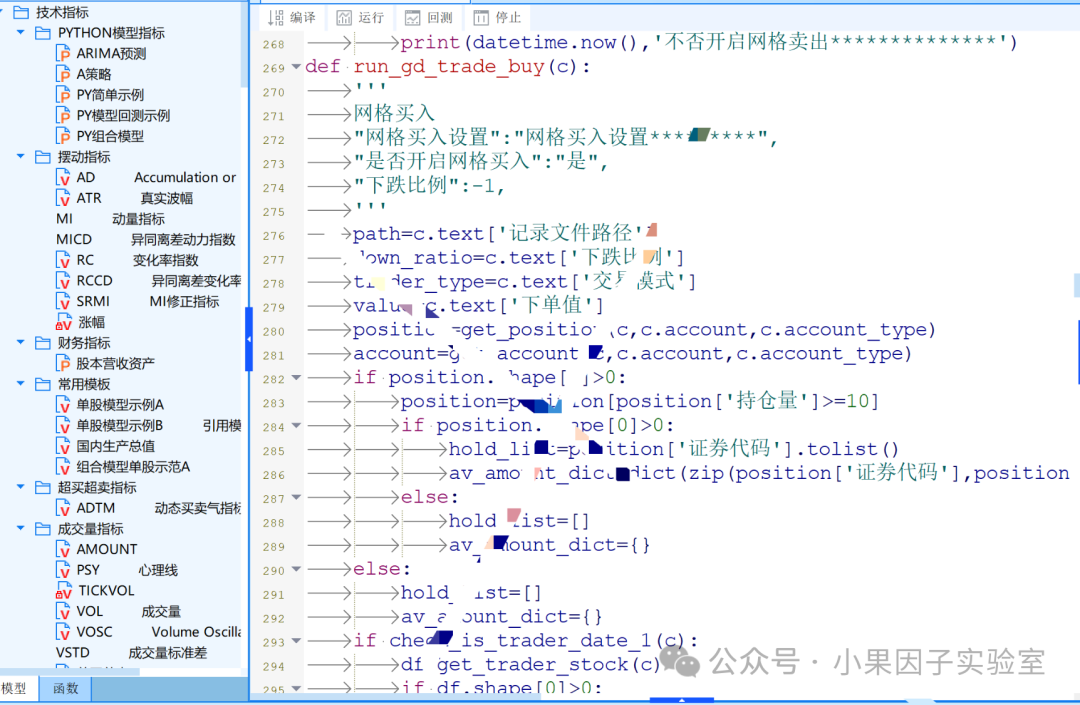Click the sidebar collapse arrow handle
The height and width of the screenshot is (705, 1080).
[x=249, y=339]
